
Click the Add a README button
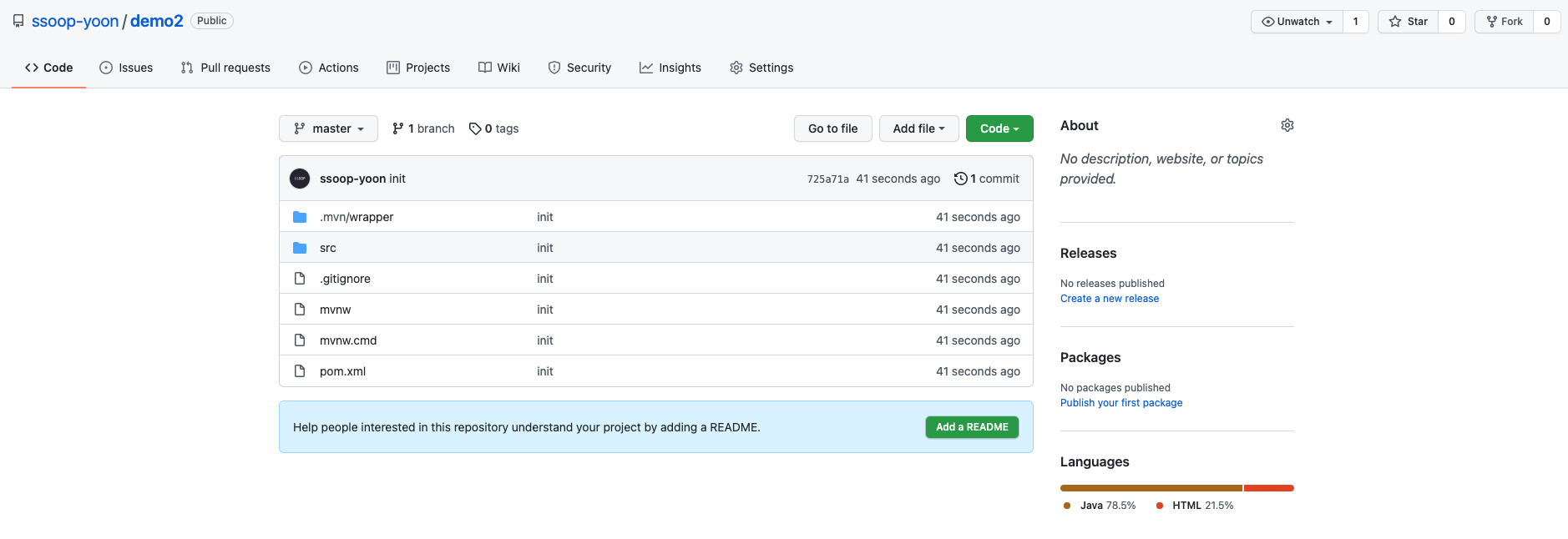click(x=972, y=427)
